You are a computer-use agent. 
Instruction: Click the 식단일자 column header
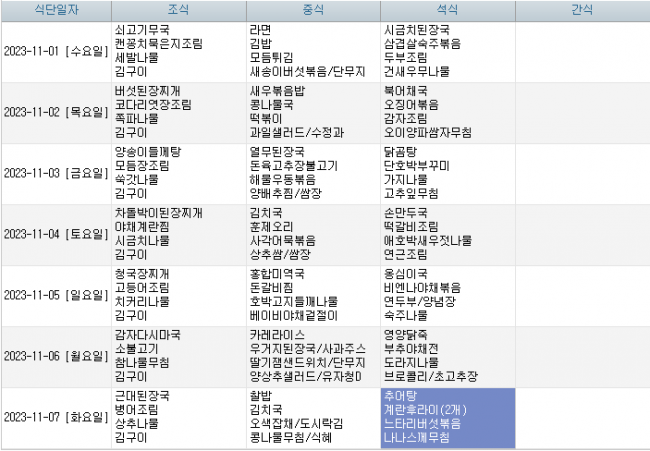(x=55, y=10)
